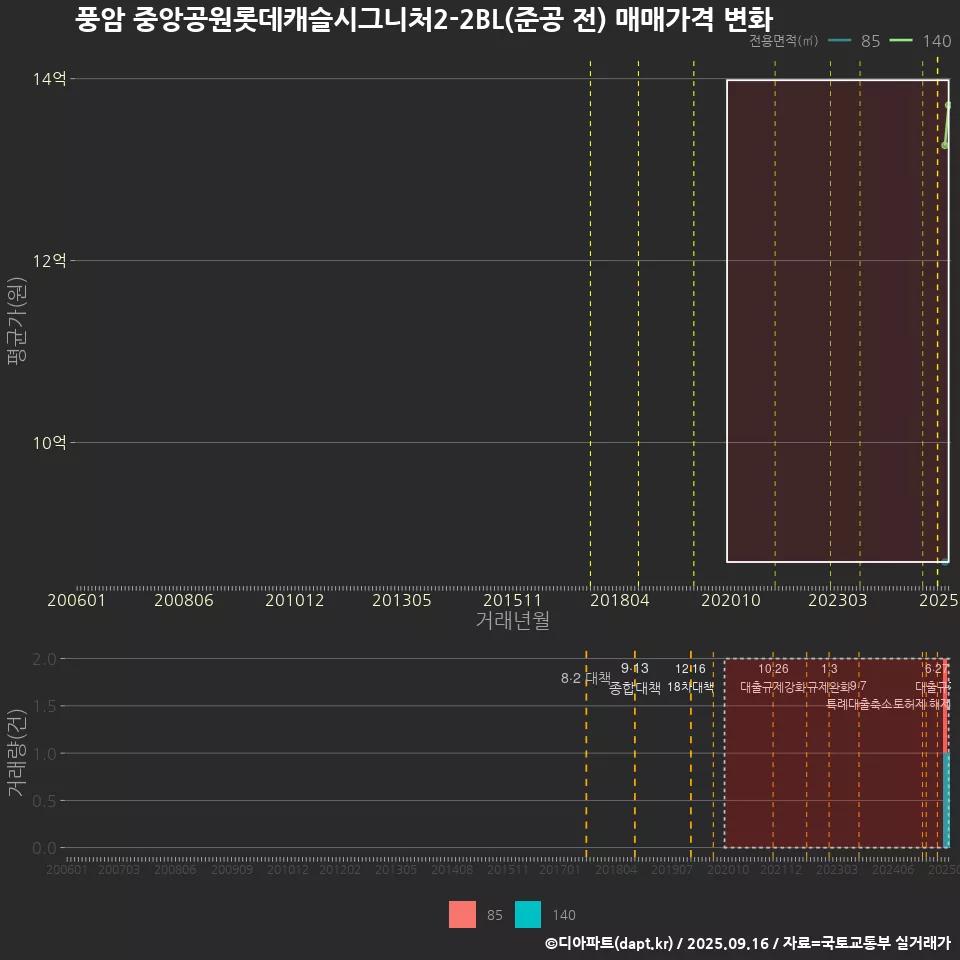Click '202010' on the upper x-axis
The width and height of the screenshot is (960, 960).
pos(730,600)
